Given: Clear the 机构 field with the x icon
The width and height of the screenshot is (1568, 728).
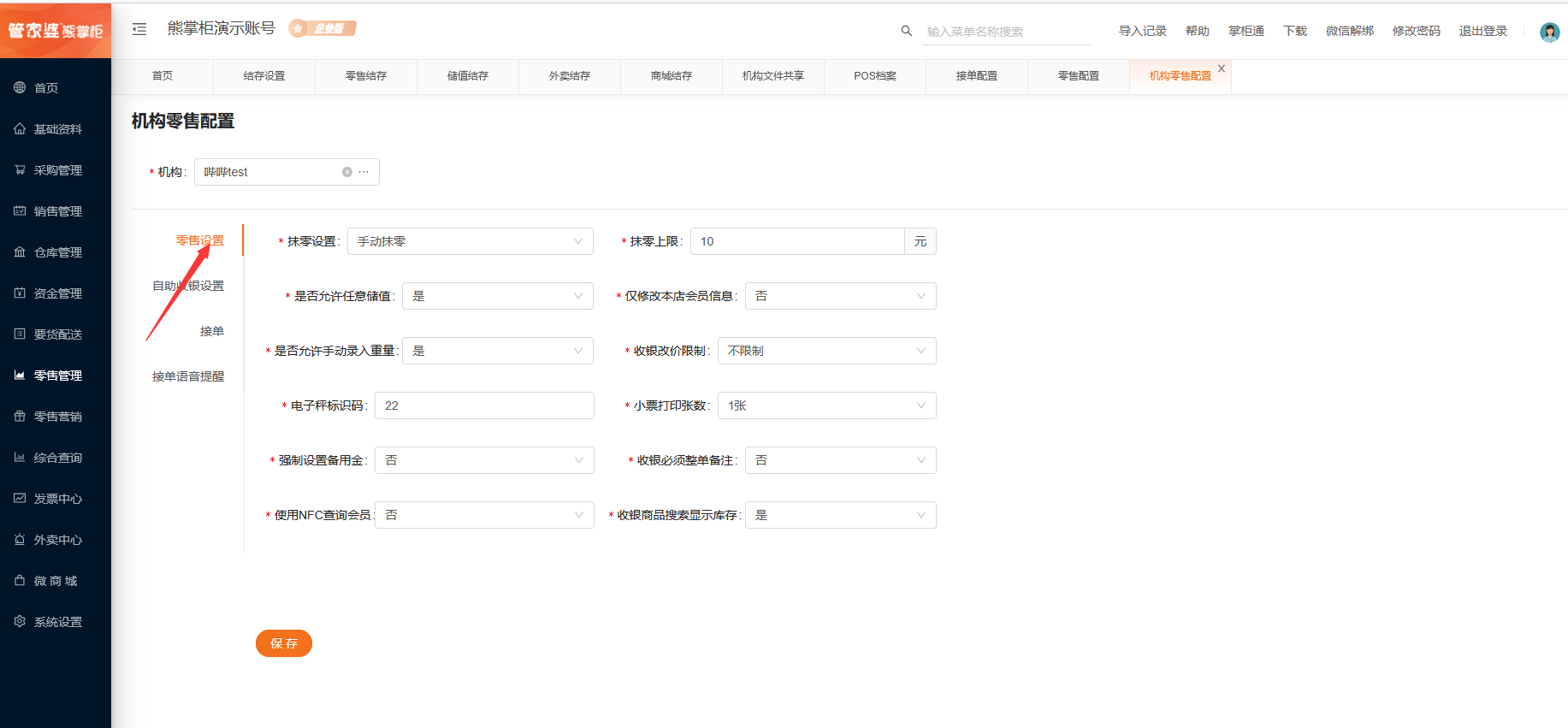Looking at the screenshot, I should 347,172.
